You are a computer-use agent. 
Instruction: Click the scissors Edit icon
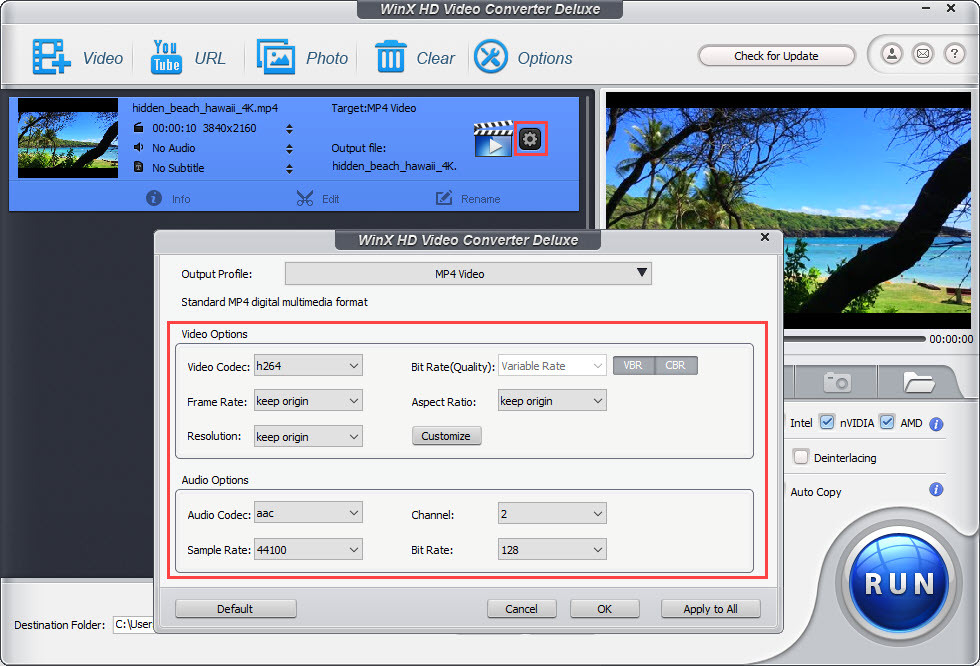305,199
